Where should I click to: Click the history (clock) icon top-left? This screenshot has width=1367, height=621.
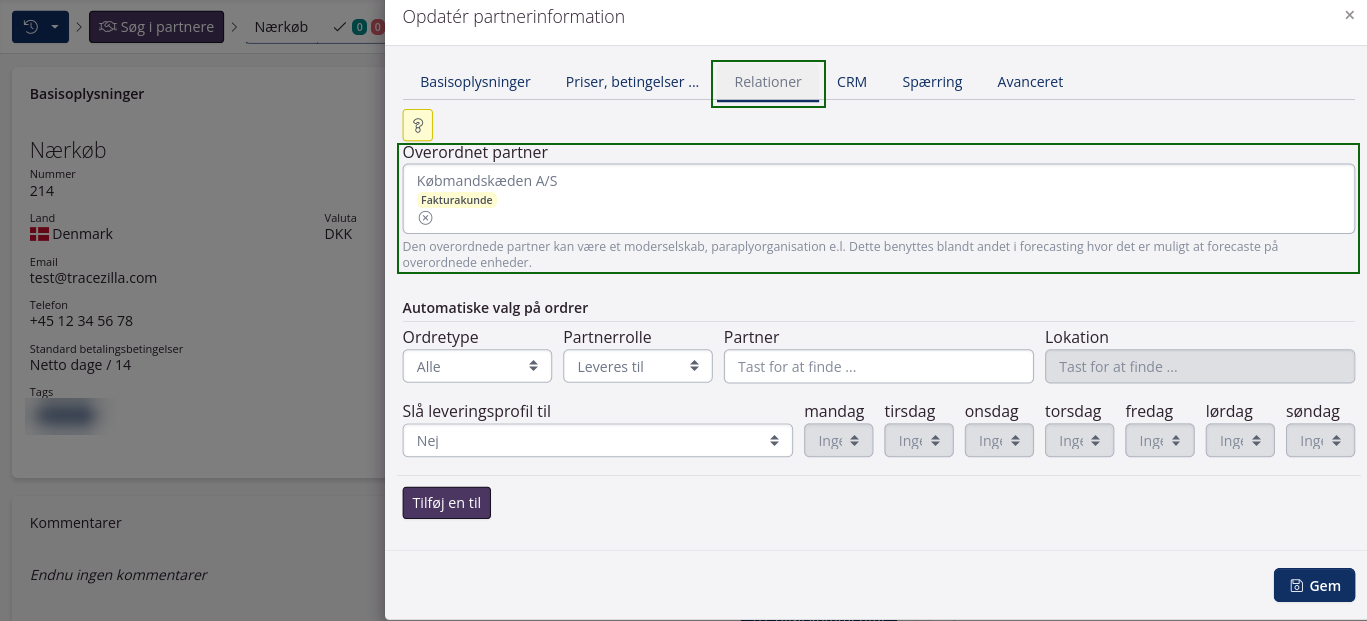coord(30,26)
